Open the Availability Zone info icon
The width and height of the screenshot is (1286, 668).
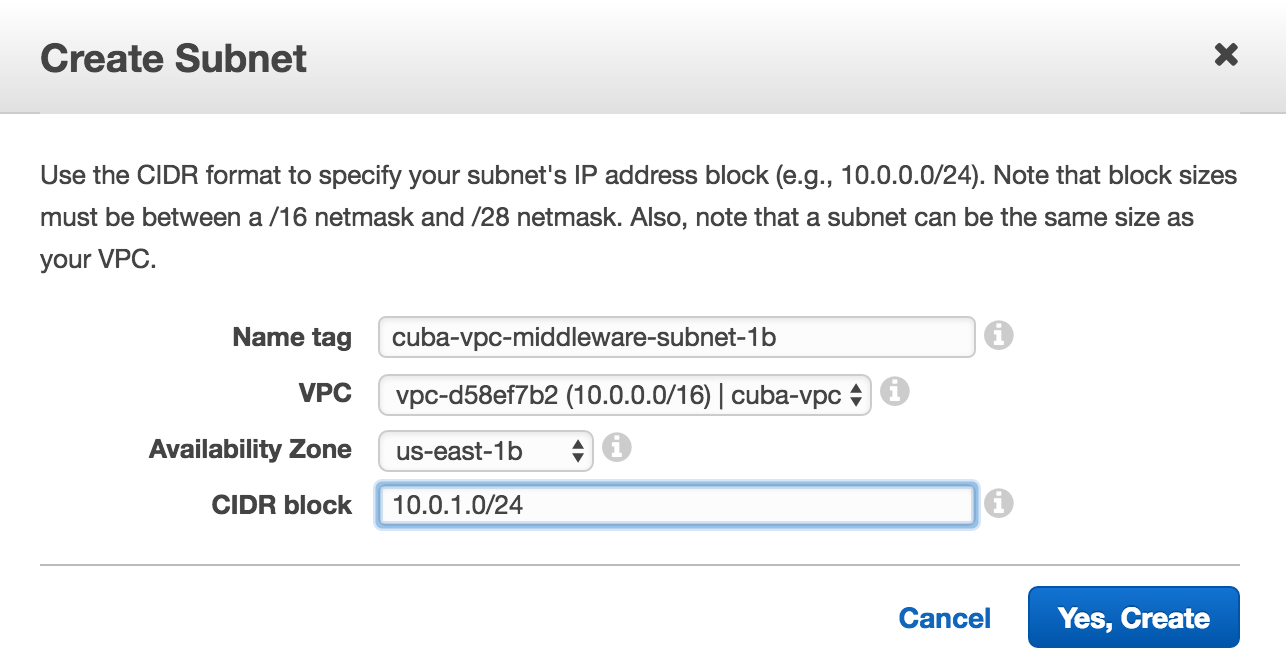[617, 448]
